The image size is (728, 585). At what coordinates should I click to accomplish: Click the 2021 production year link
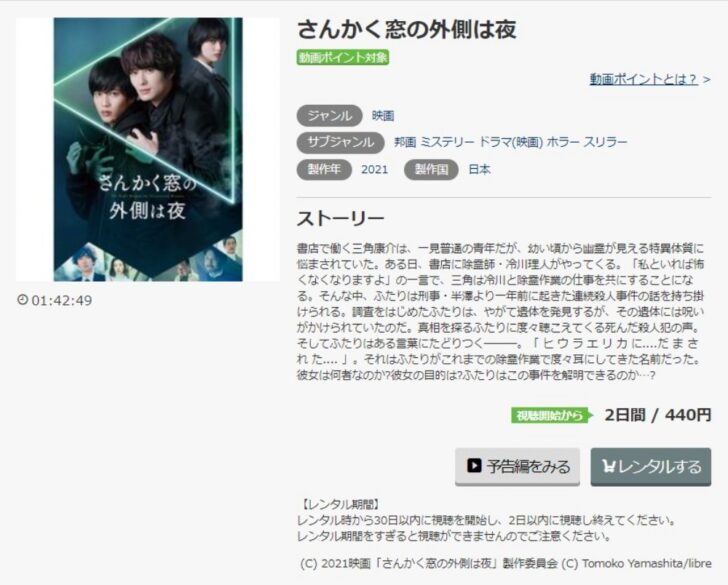click(x=374, y=169)
